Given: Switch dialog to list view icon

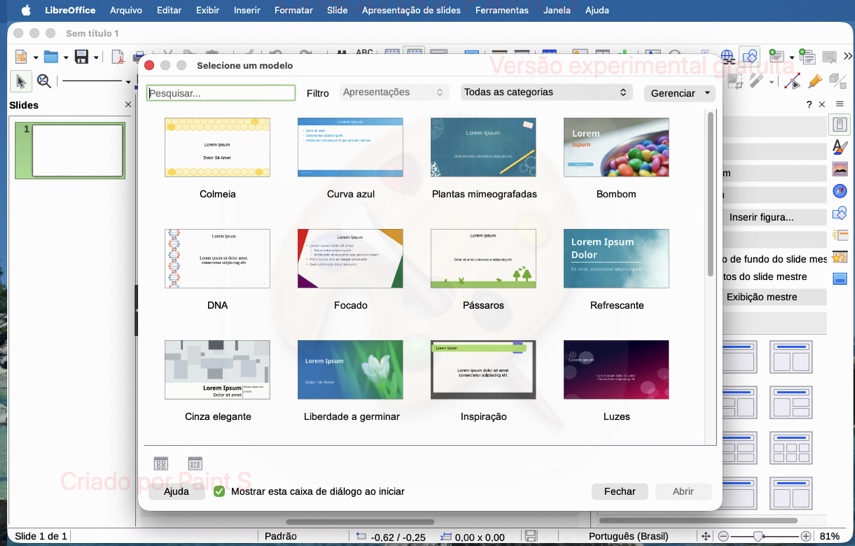Looking at the screenshot, I should coord(195,464).
